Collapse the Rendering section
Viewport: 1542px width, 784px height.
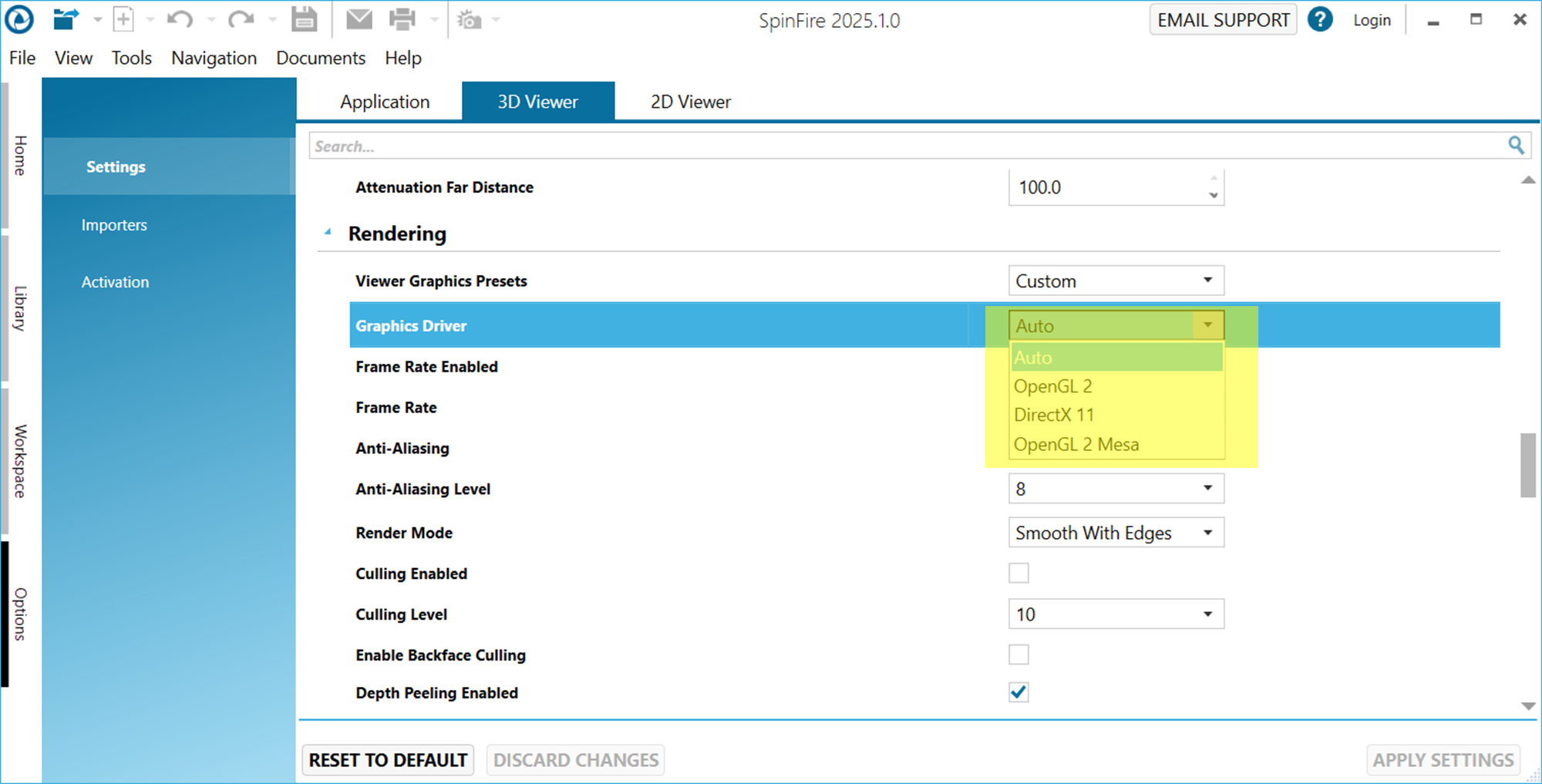click(x=328, y=233)
